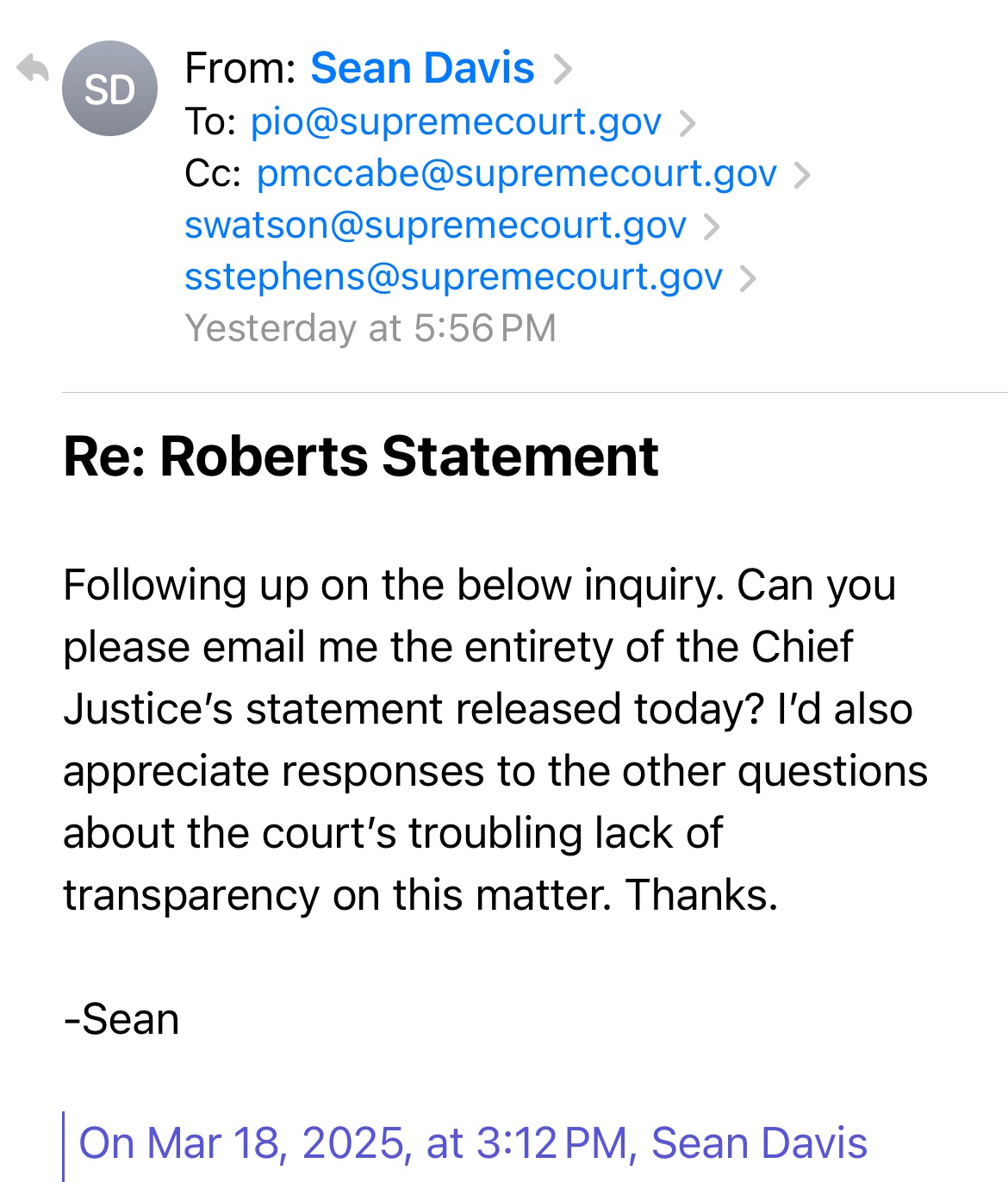Tap the To: field label
1008x1182 pixels.
(x=210, y=122)
